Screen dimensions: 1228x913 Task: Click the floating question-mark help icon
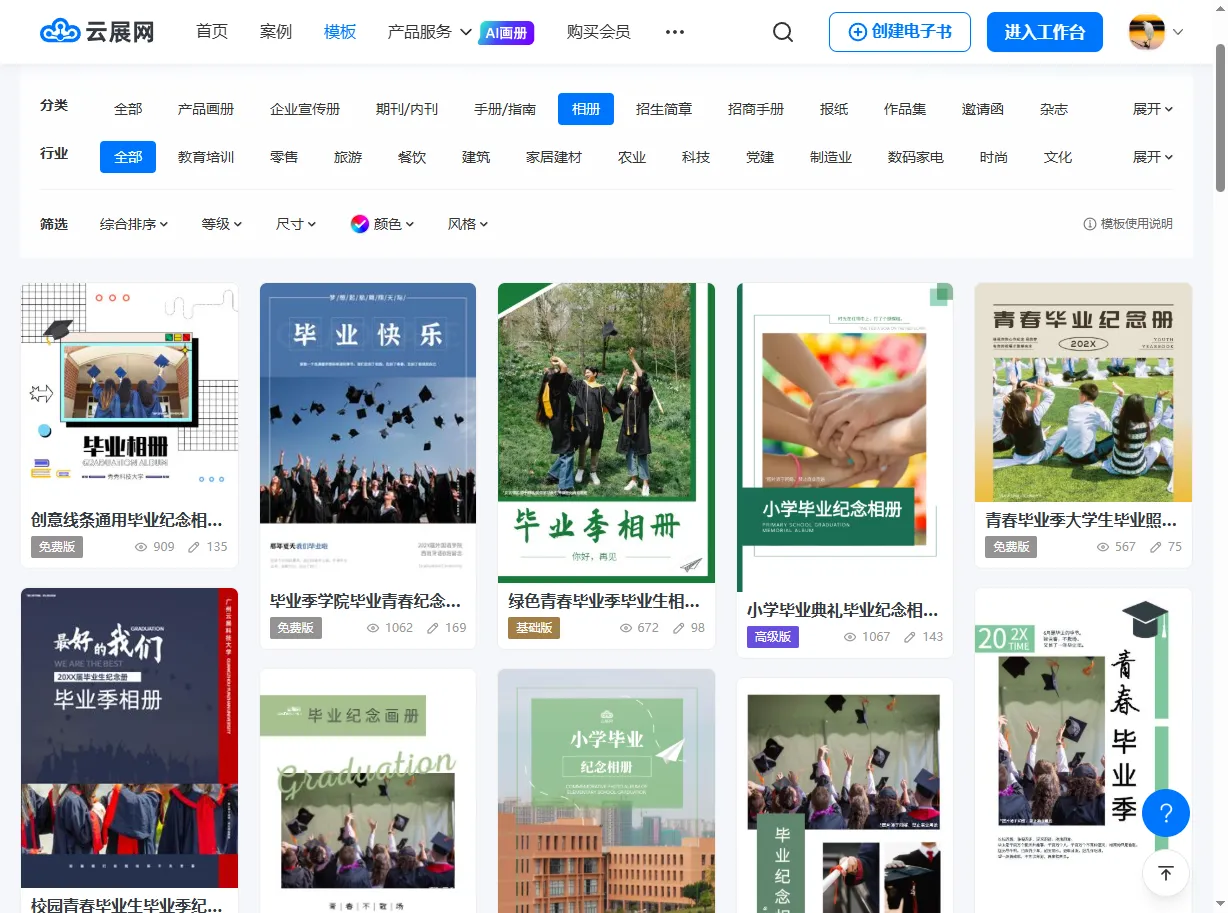tap(1166, 813)
